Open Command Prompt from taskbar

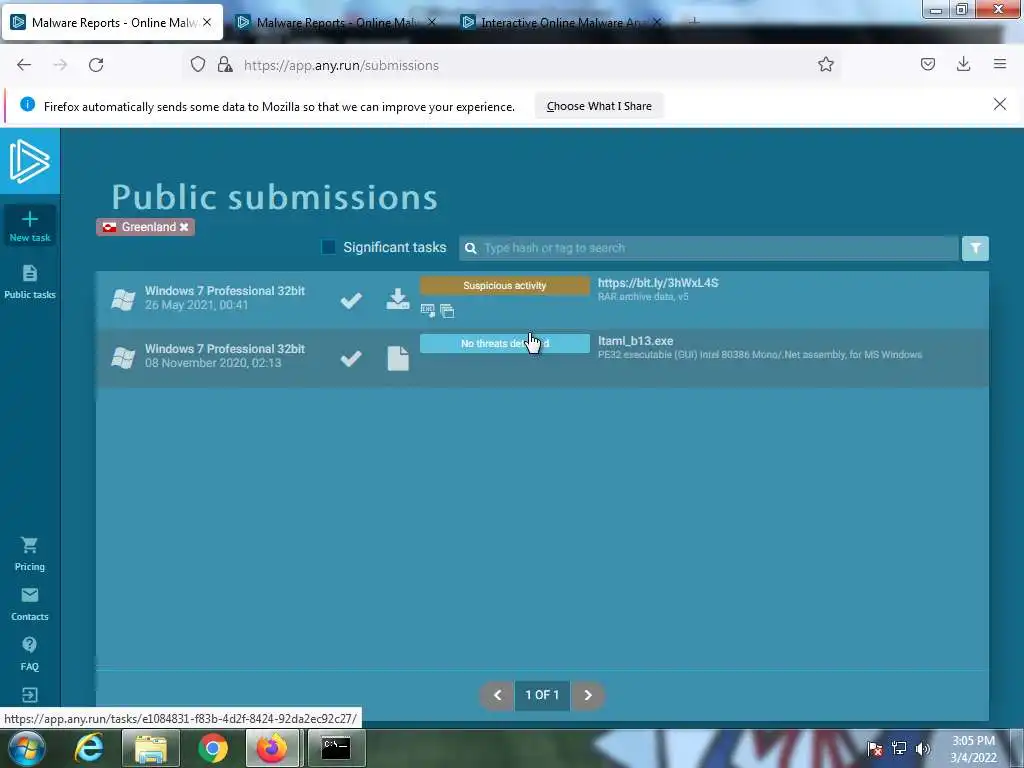point(336,748)
